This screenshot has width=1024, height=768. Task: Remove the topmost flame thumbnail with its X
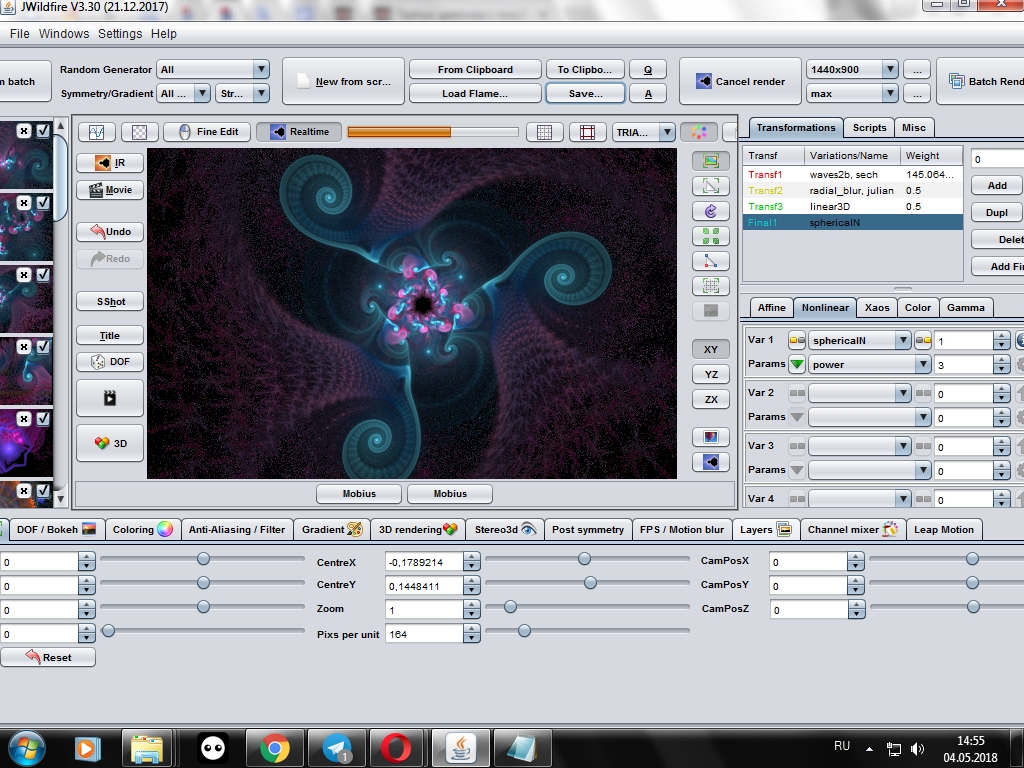24,131
